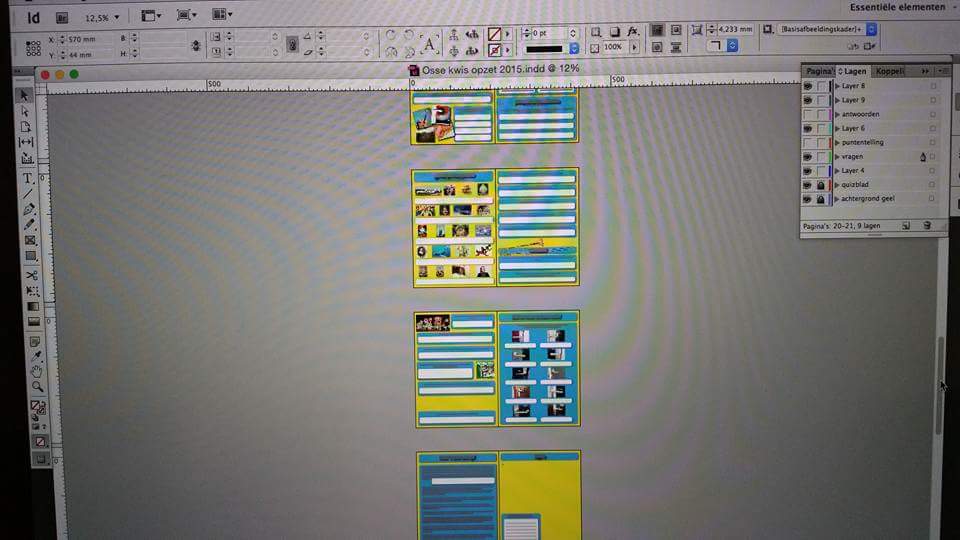Delete selected layer with trash icon
Screen dimensions: 960x540
tap(927, 226)
